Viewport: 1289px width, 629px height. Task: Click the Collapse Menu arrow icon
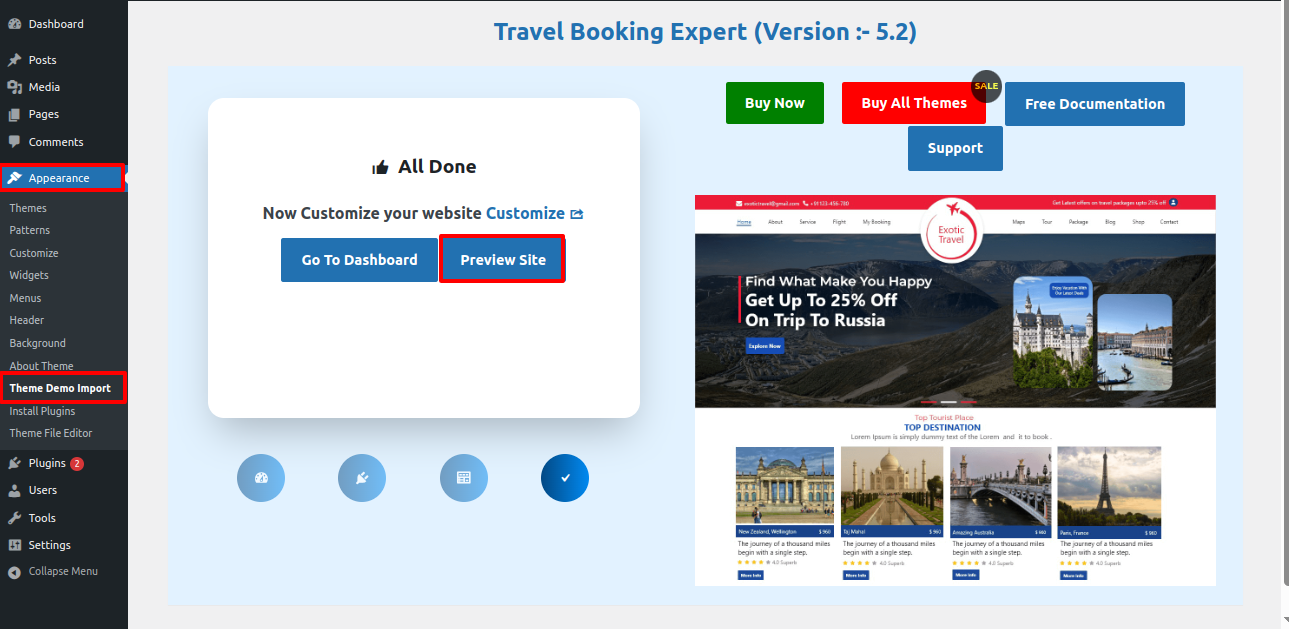coord(14,572)
